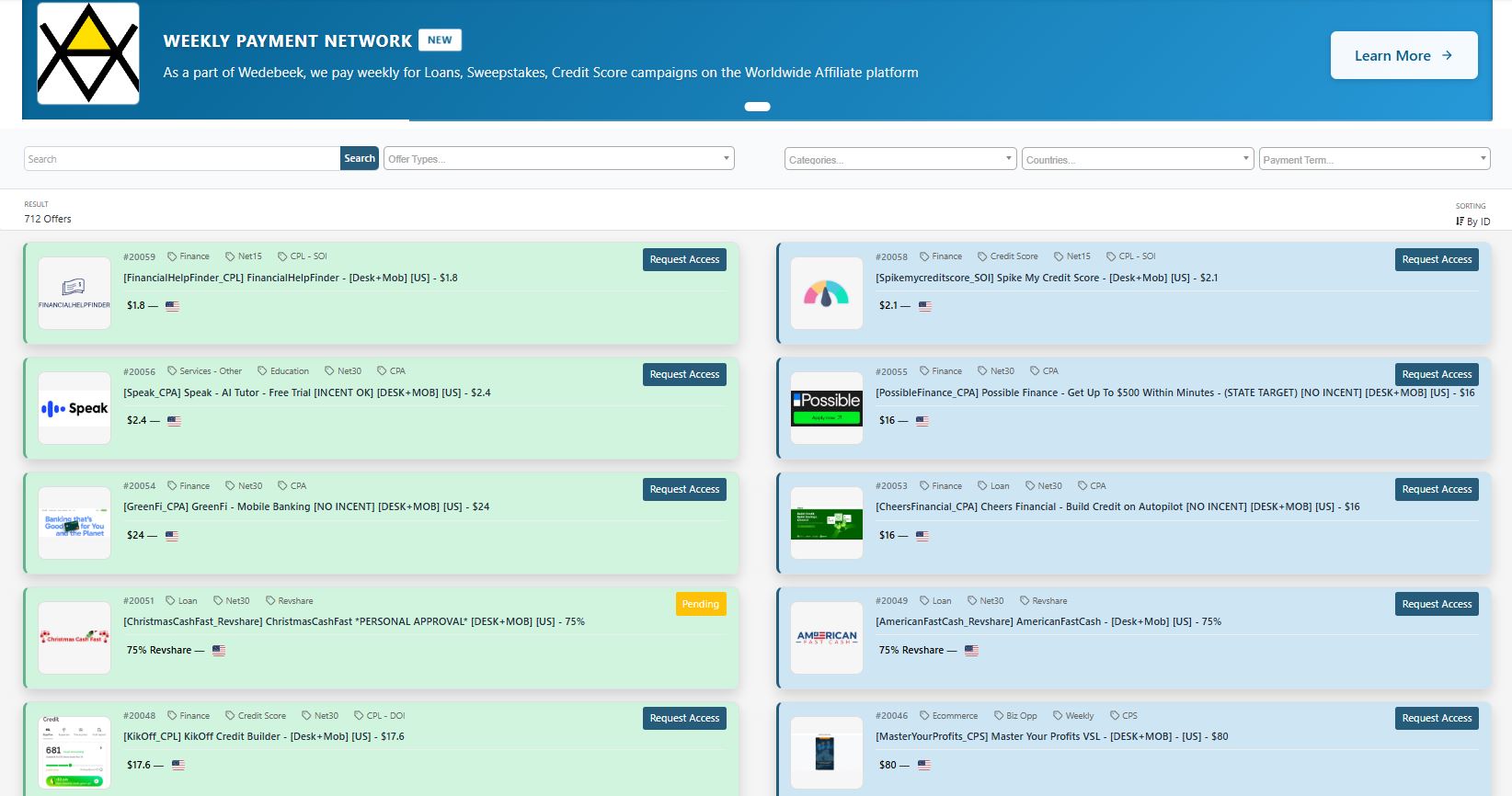Viewport: 1512px width, 796px height.
Task: Click Credit Score tag on offer #20048
Action: coord(256,716)
